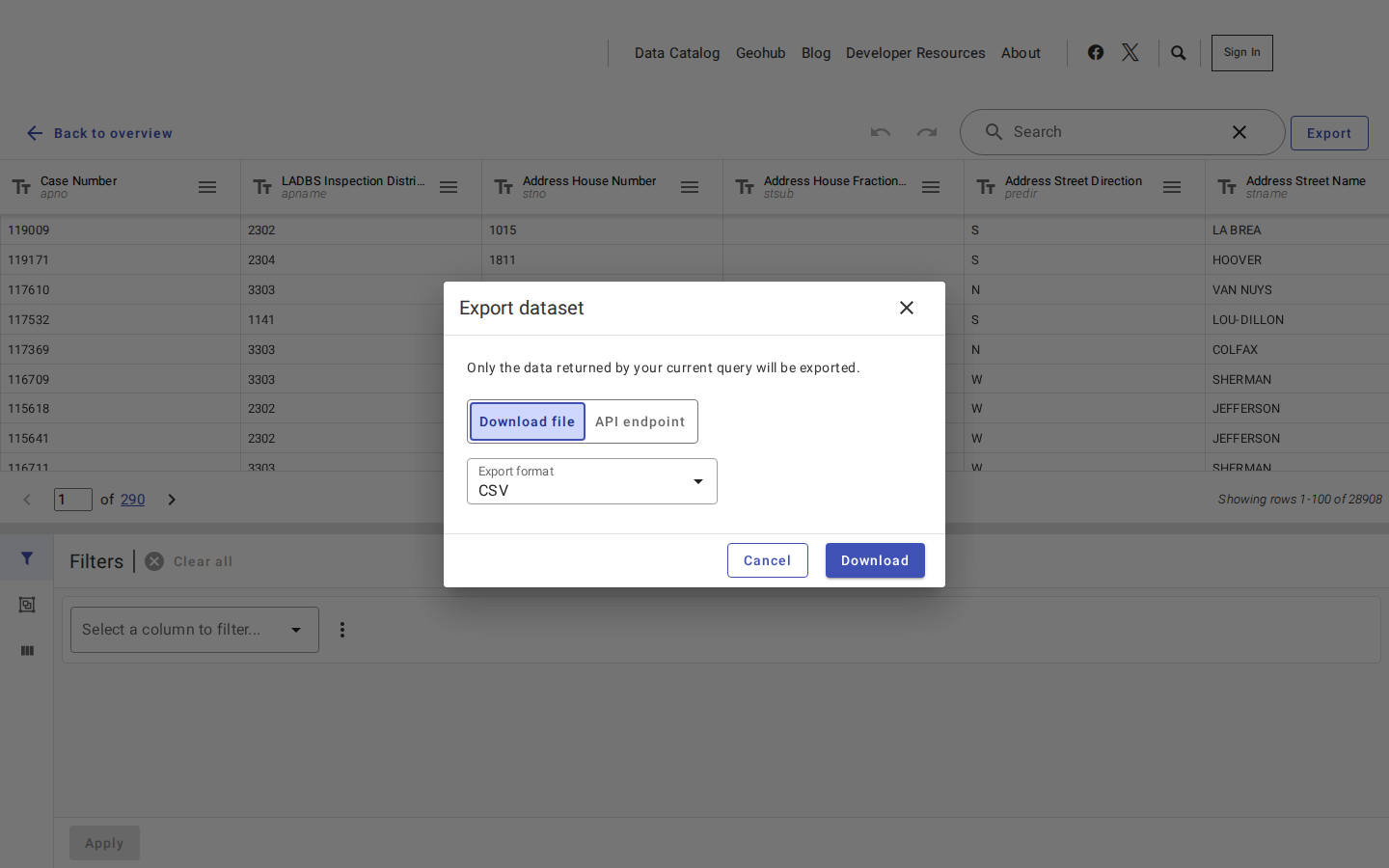Screen dimensions: 1389x868
Task: Open Blog menu item
Action: pos(816,53)
